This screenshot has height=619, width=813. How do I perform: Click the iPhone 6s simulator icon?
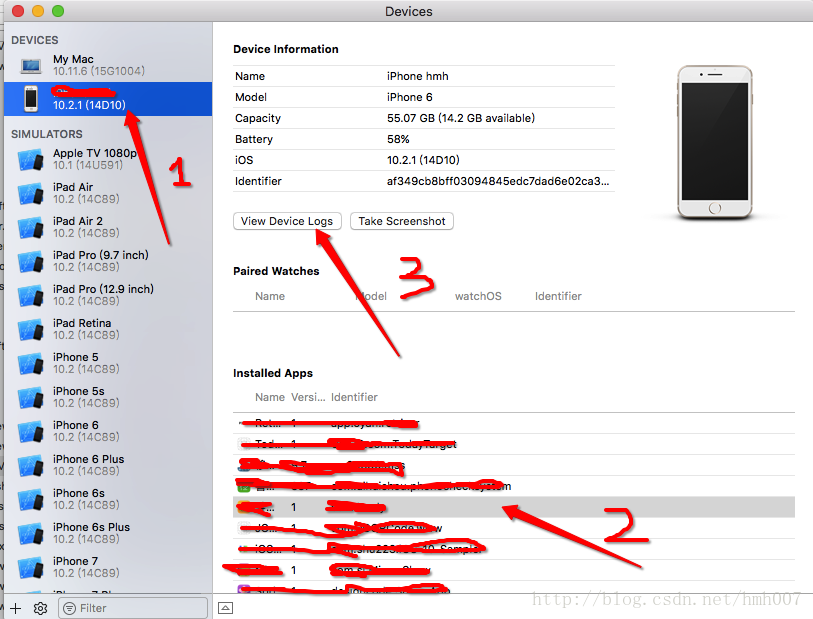(31, 500)
